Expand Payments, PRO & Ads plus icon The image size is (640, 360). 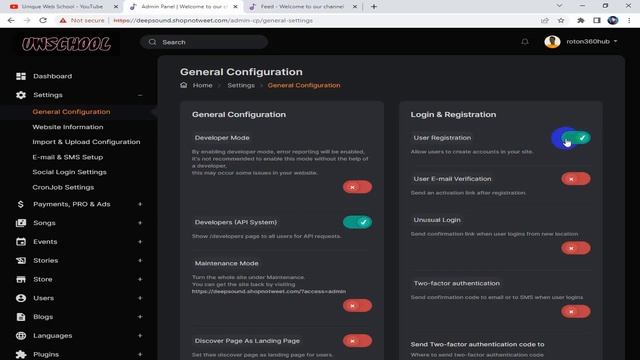[140, 204]
